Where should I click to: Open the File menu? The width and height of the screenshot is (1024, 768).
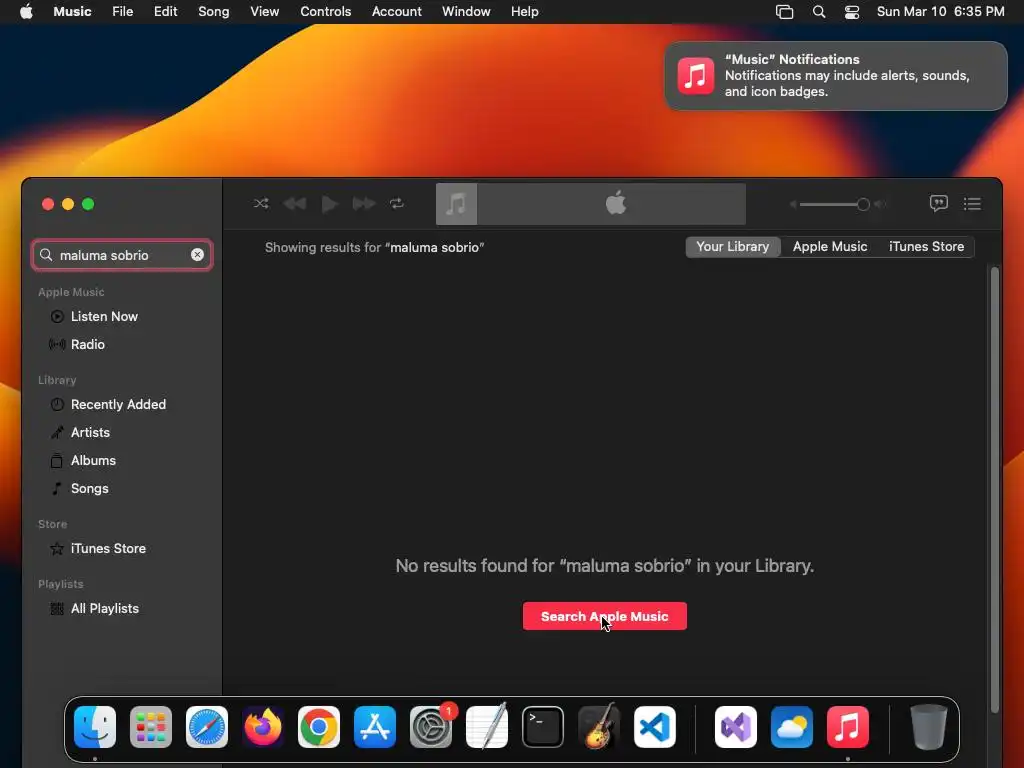(122, 12)
